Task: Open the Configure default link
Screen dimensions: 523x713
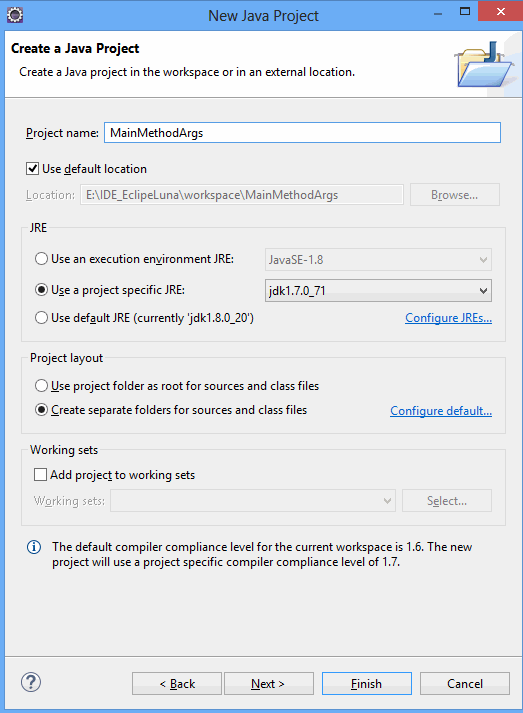Action: (441, 411)
